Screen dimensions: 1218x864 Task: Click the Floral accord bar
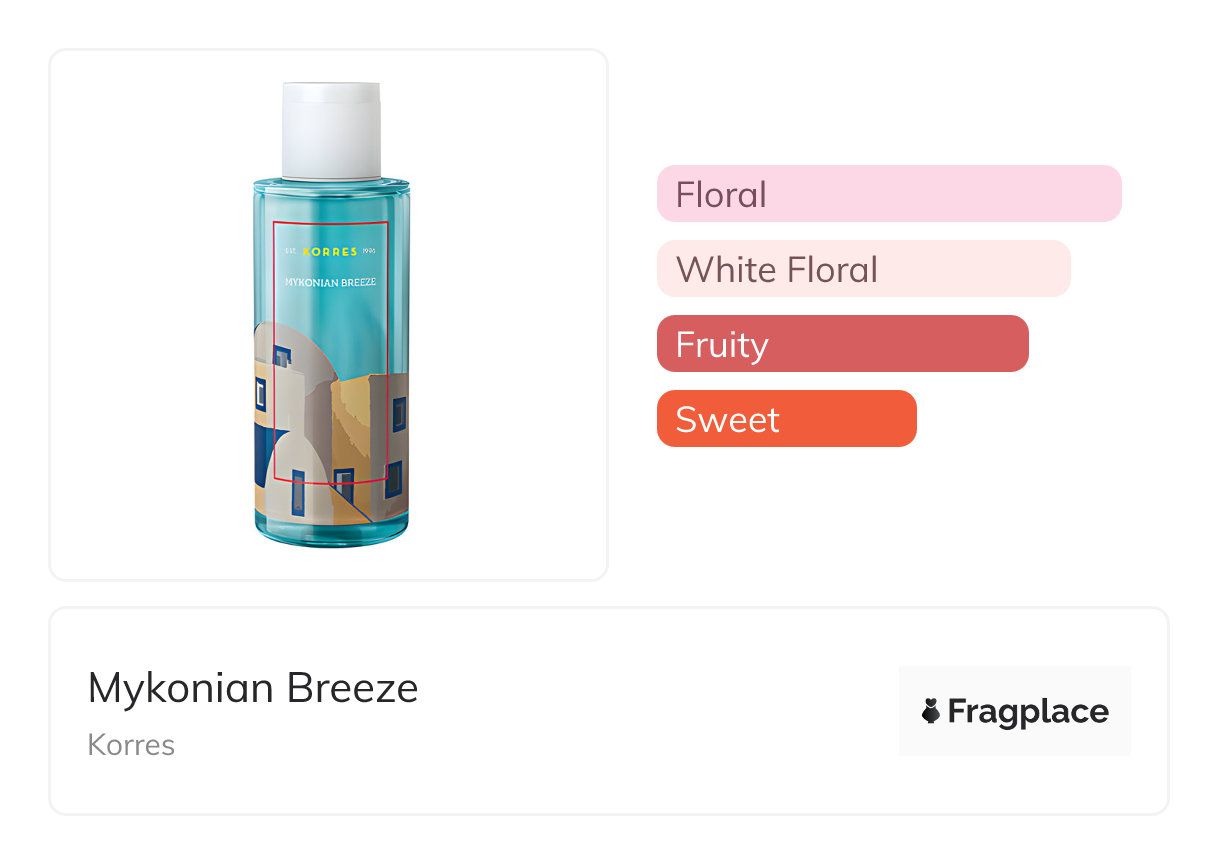[x=888, y=193]
